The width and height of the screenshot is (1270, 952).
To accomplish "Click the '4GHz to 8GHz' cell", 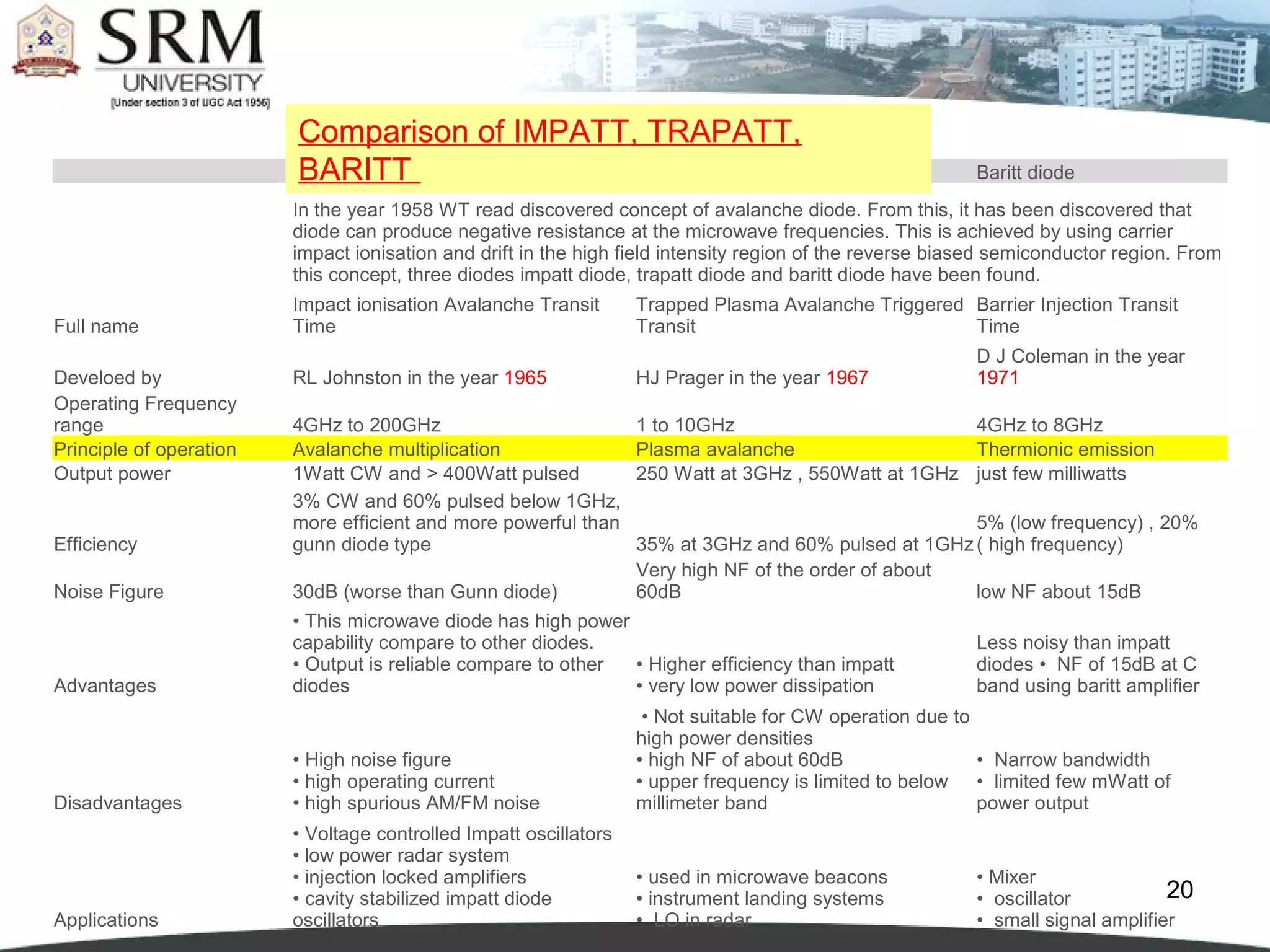I will point(1039,425).
